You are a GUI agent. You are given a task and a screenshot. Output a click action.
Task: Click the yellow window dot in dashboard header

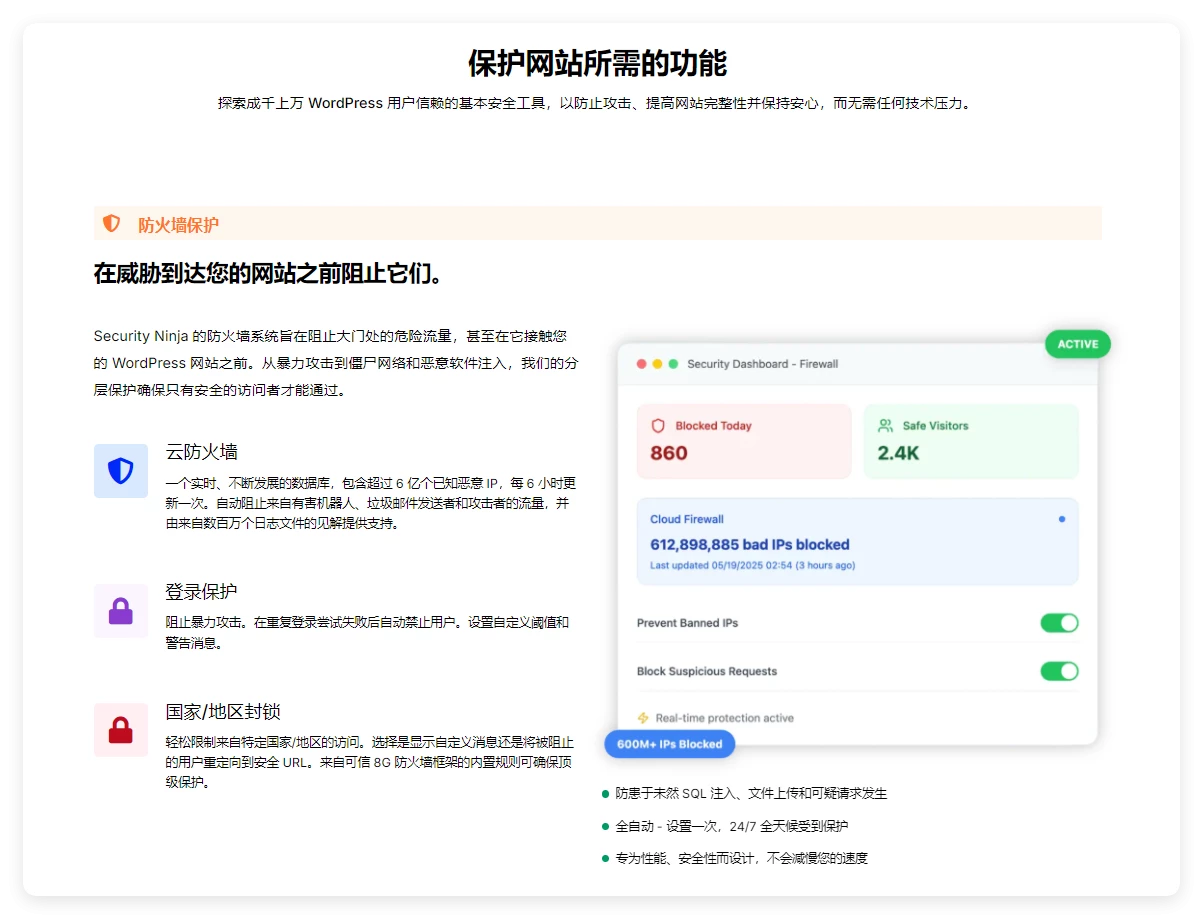click(x=657, y=364)
